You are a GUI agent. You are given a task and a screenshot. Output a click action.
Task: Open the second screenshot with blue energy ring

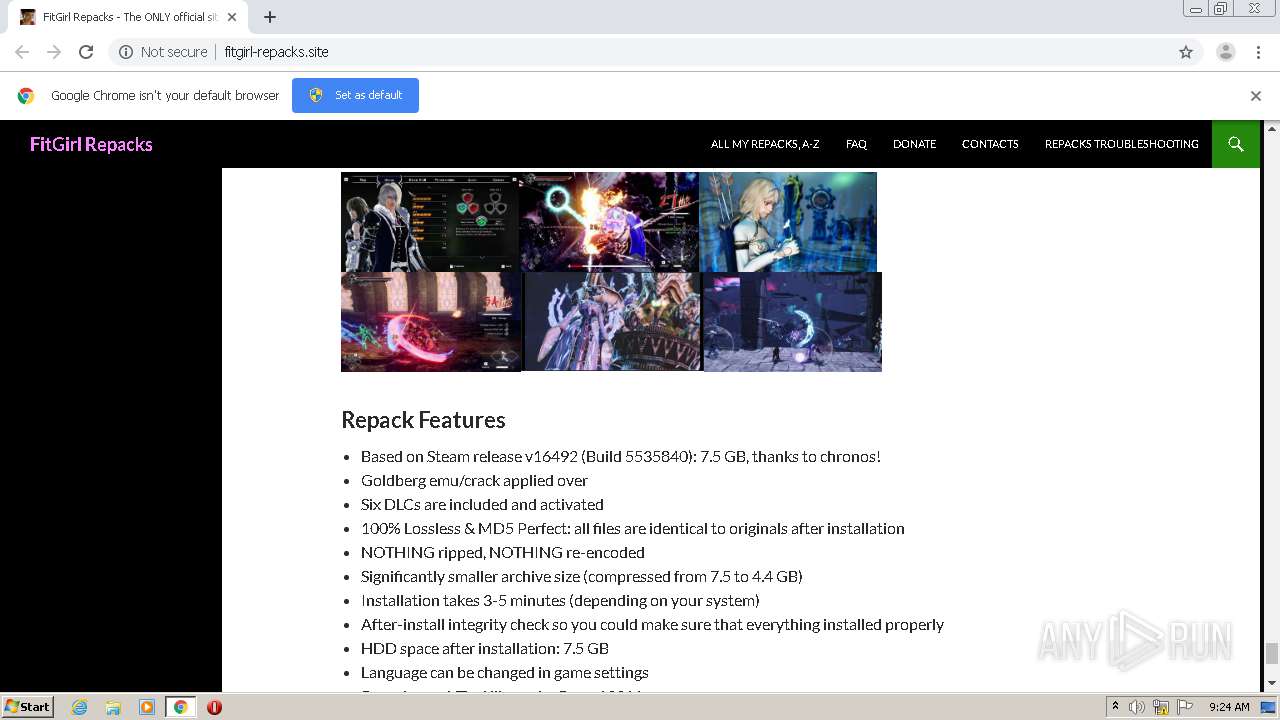[609, 222]
